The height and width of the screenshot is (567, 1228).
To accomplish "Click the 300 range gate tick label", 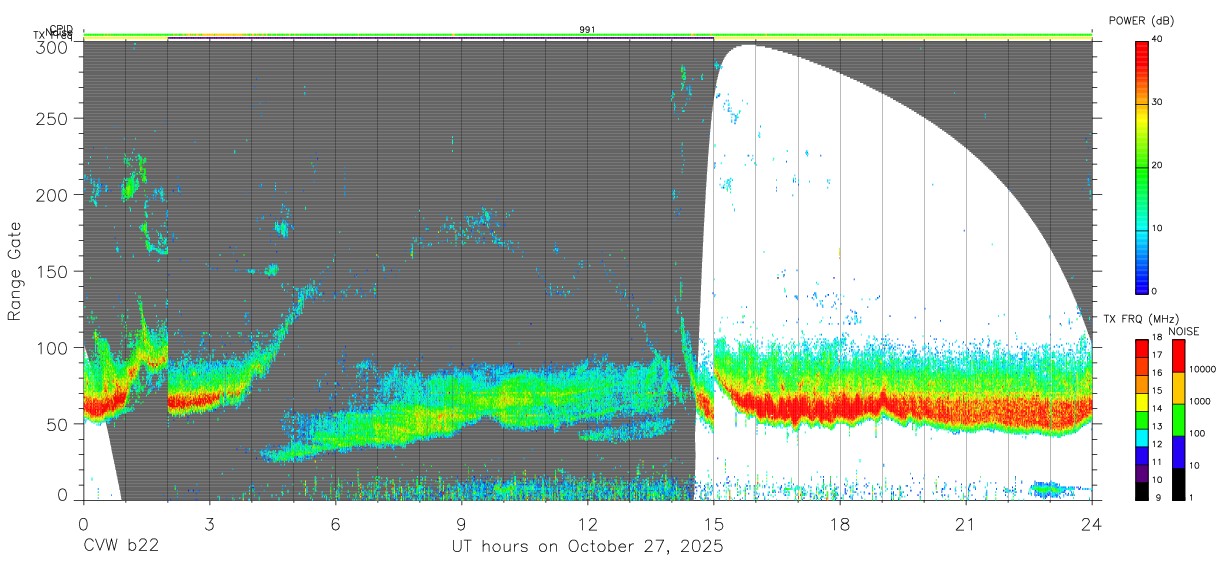I will pos(51,46).
